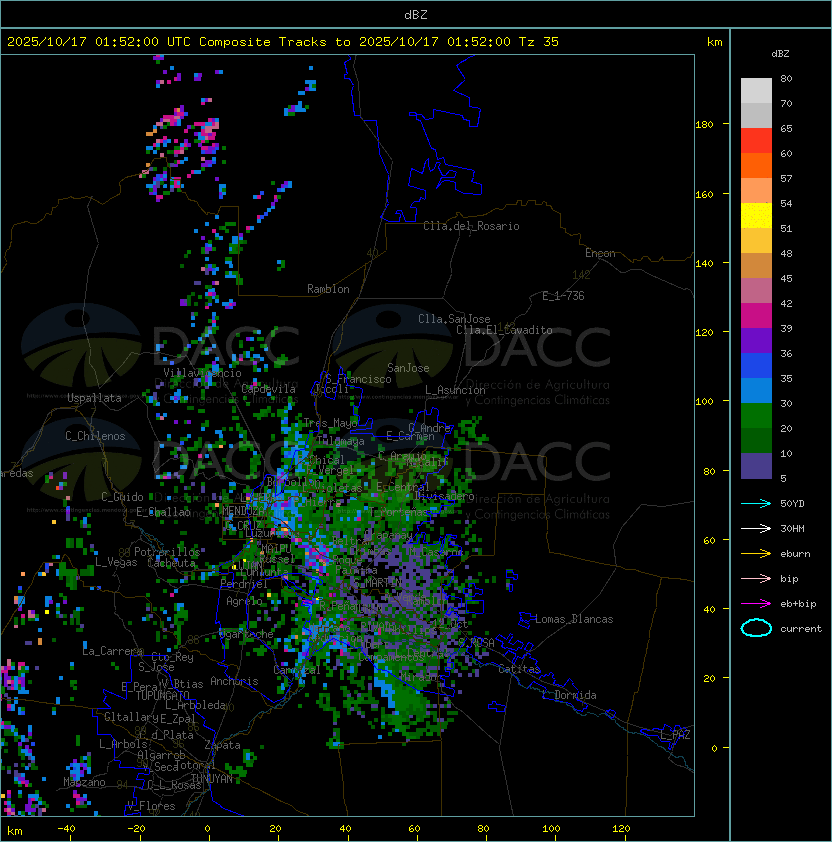
Task: Click the 'La_Carrera' place label
Action: [x=112, y=651]
